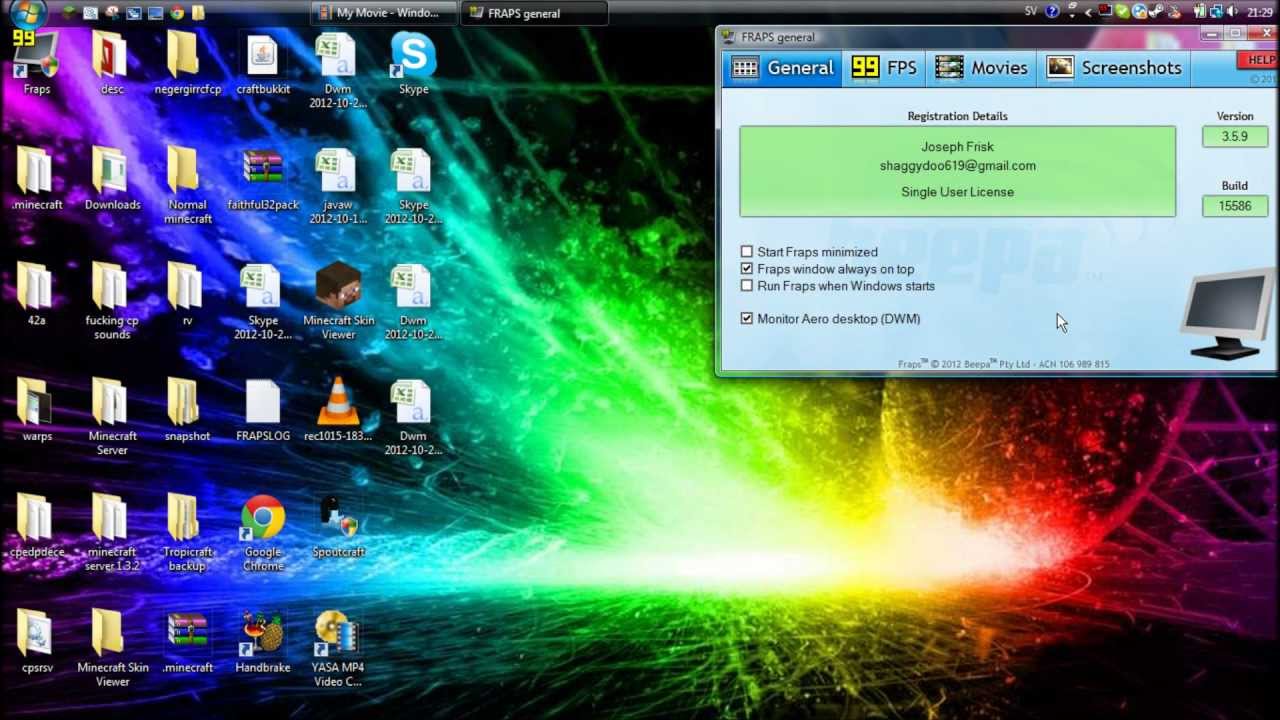The height and width of the screenshot is (720, 1280).
Task: Open the Minecraft Server folder
Action: [x=112, y=416]
